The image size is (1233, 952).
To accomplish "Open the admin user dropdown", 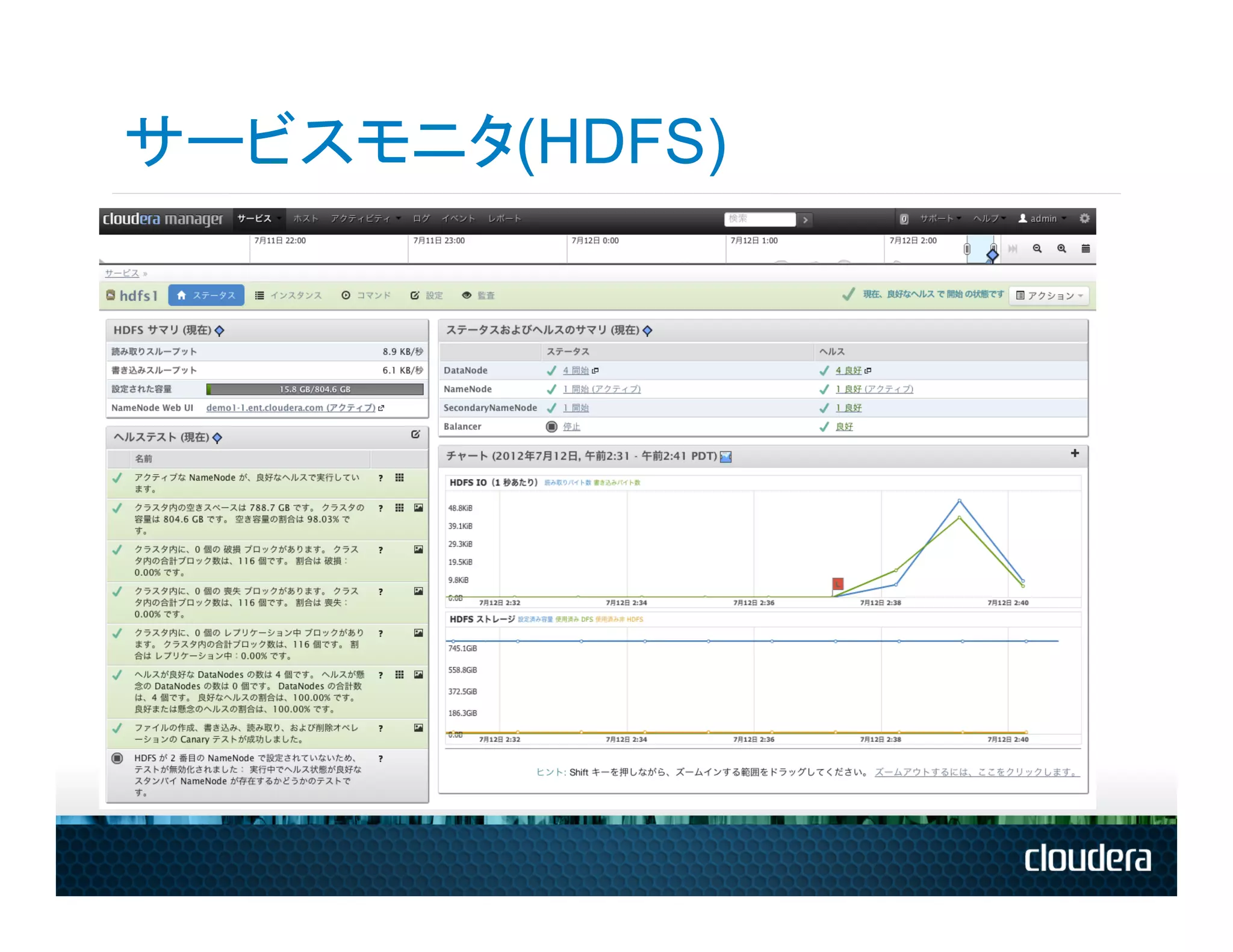I will (1042, 218).
